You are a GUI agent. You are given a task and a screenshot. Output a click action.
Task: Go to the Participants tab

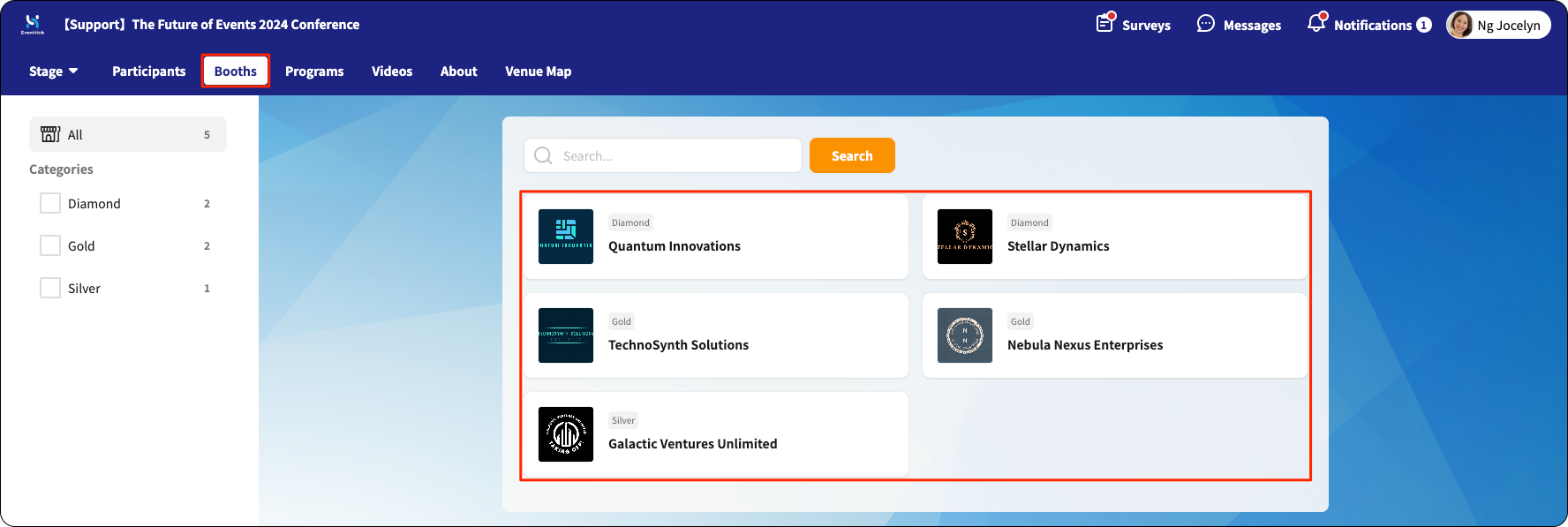149,72
